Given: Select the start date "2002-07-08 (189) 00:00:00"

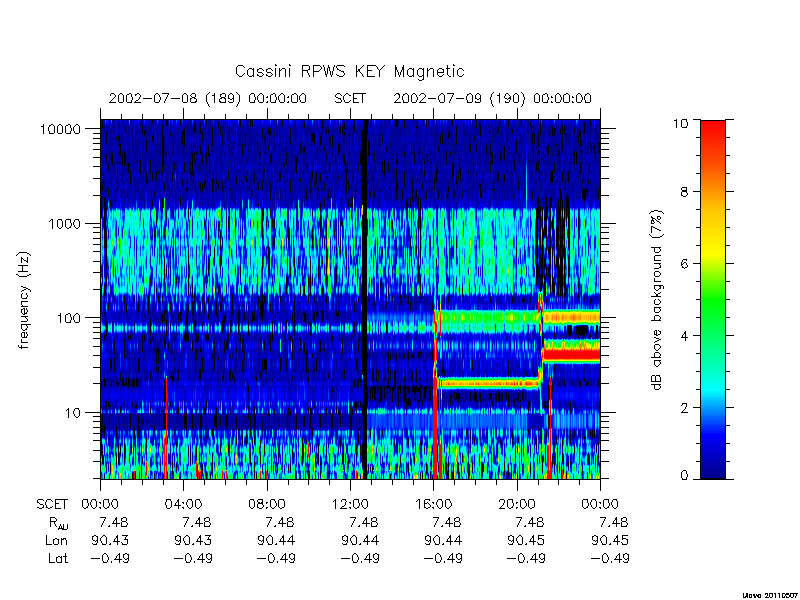Looking at the screenshot, I should 208,98.
